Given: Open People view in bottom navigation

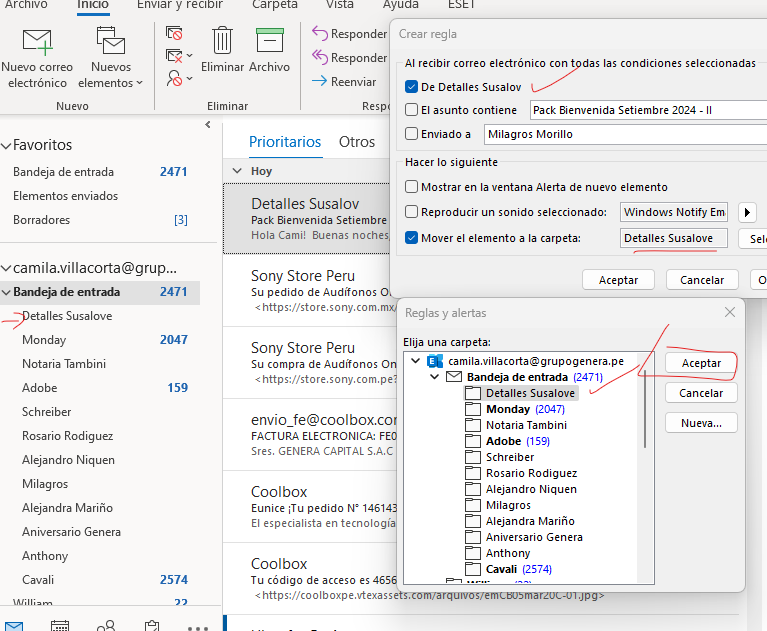Looking at the screenshot, I should [x=106, y=626].
